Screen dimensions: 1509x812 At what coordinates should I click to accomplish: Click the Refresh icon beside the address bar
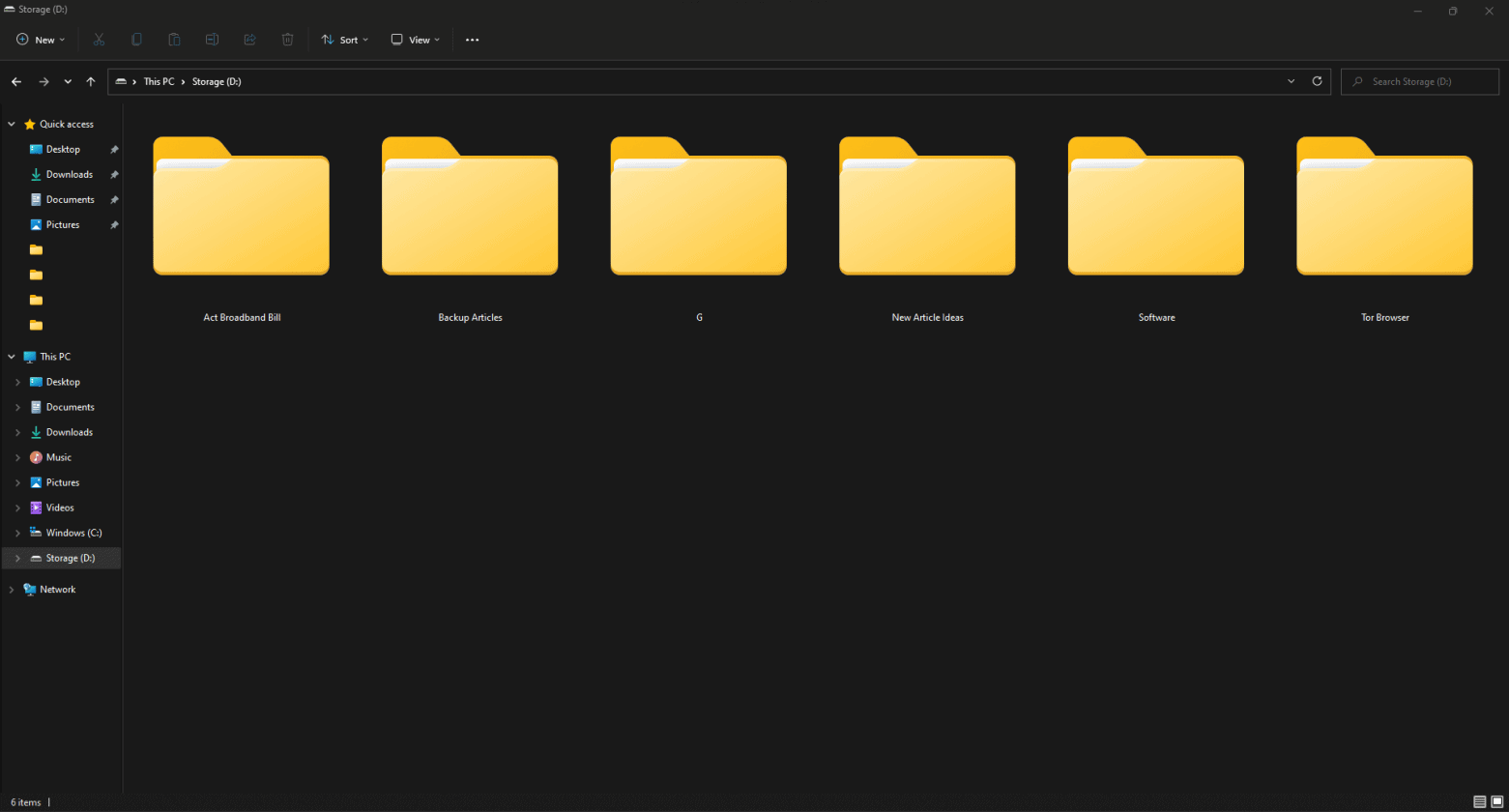click(x=1317, y=81)
